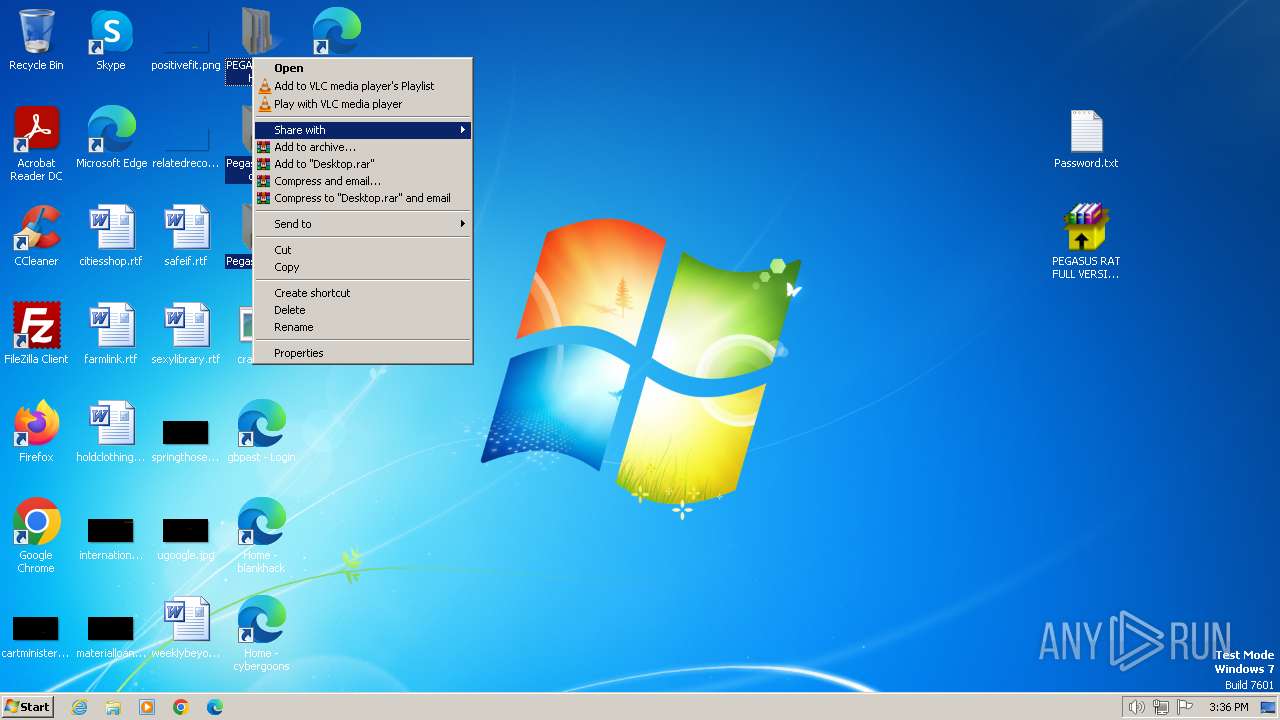The height and width of the screenshot is (720, 1280).
Task: Open Windows Explorer from taskbar
Action: point(113,707)
